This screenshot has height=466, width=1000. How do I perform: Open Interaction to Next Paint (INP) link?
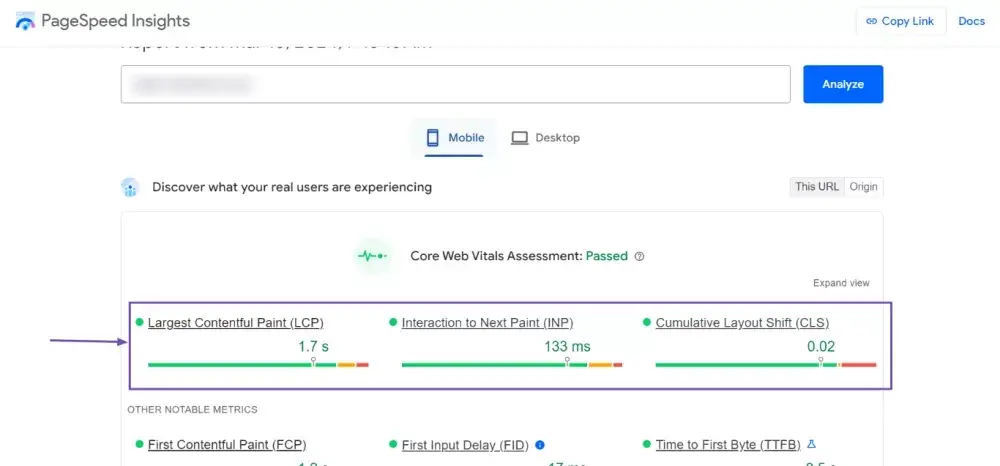point(487,323)
